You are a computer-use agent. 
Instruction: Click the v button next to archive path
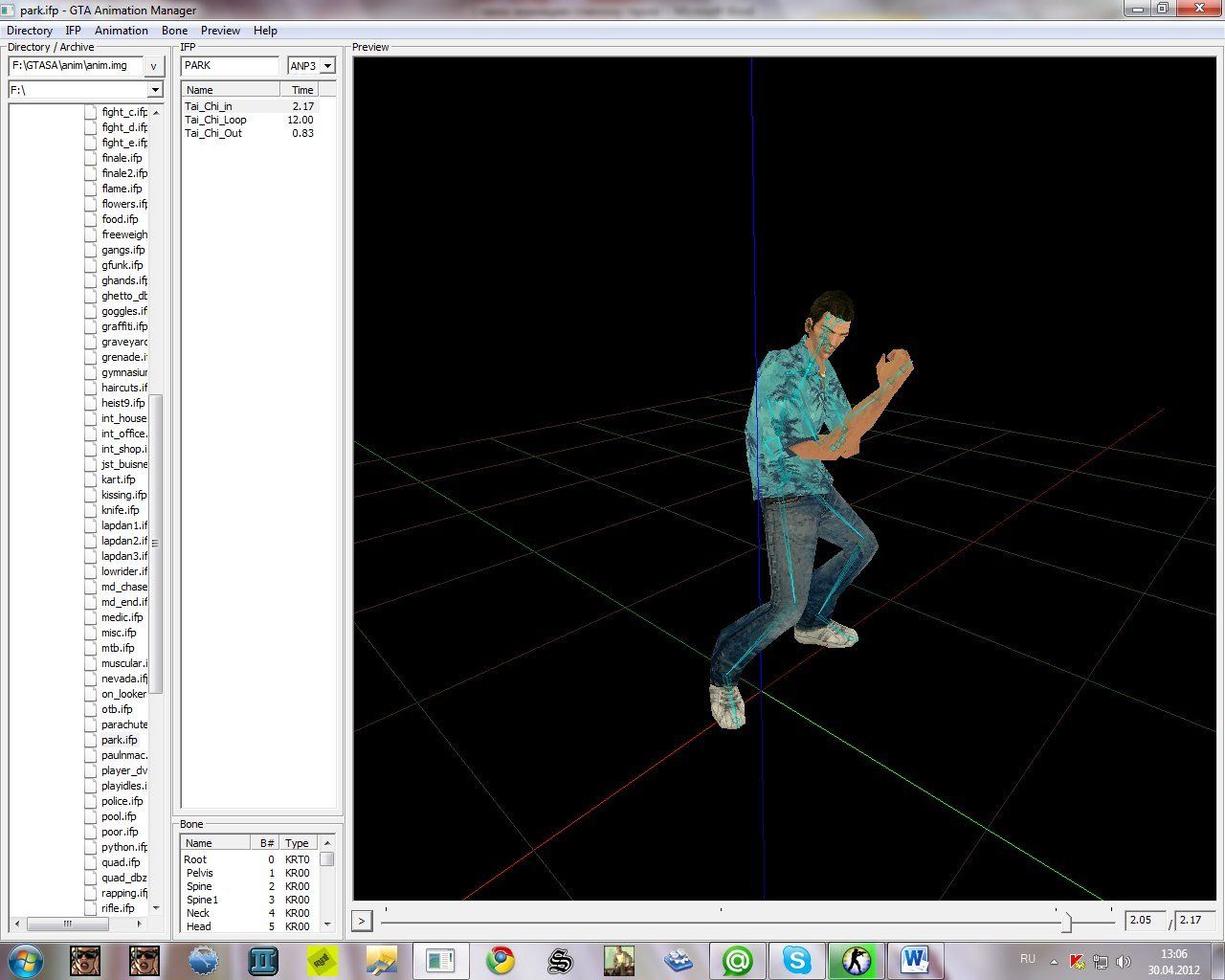[154, 66]
